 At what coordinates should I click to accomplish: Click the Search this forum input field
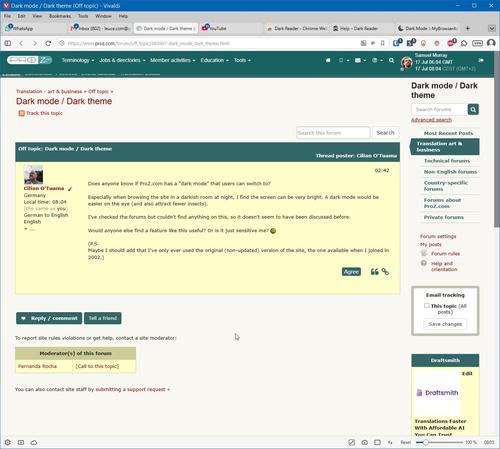333,133
